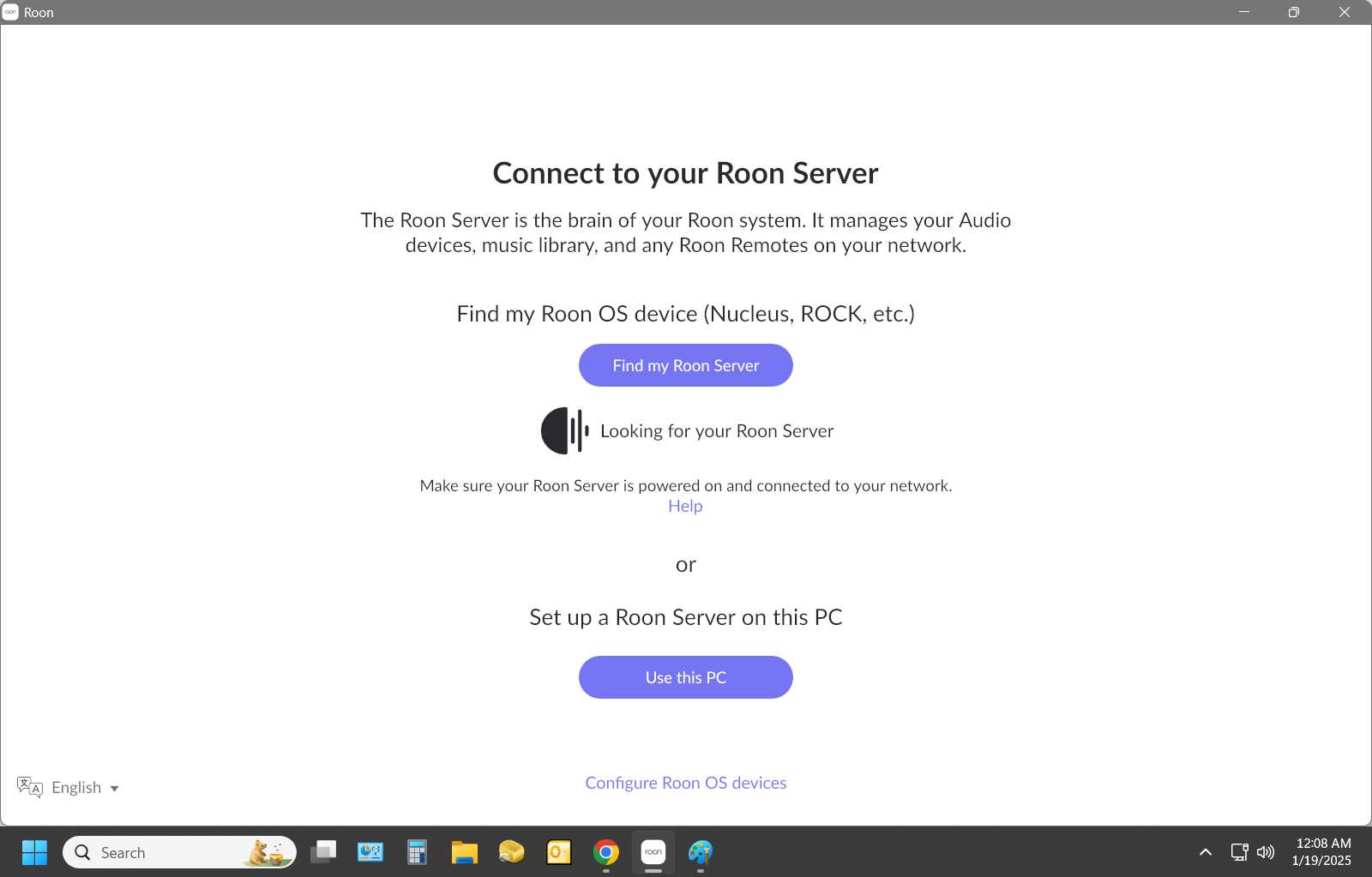Viewport: 1372px width, 877px height.
Task: Close the Roon window
Action: 1345,12
